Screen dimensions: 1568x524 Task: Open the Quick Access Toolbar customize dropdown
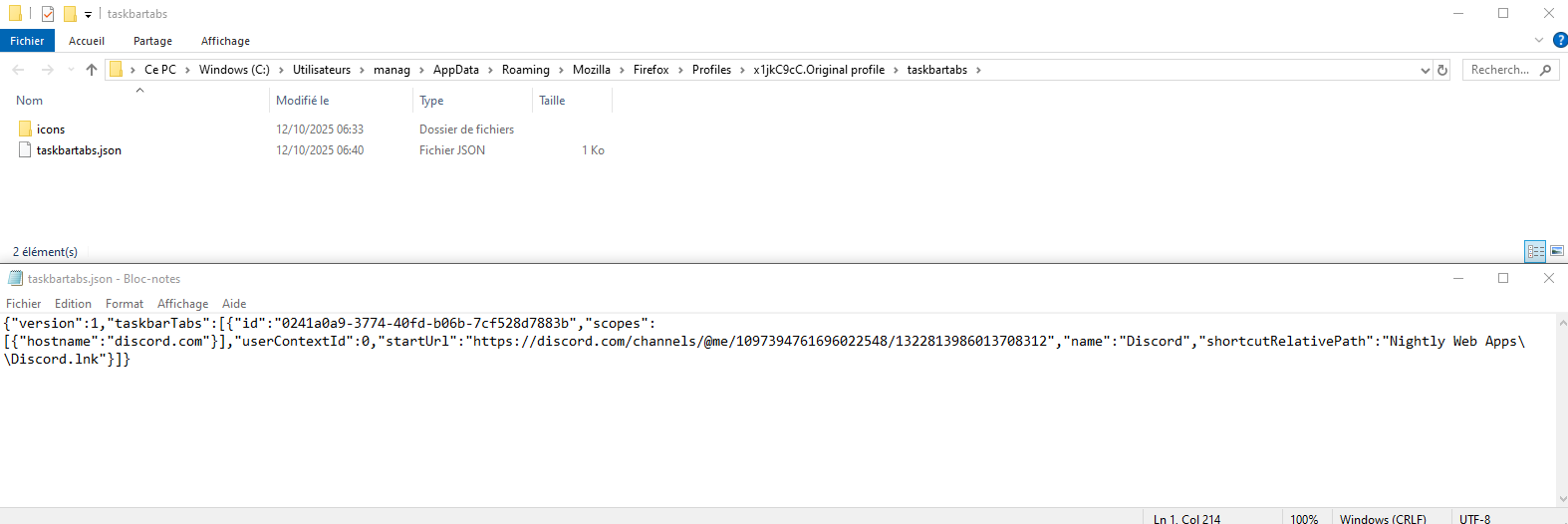(88, 15)
